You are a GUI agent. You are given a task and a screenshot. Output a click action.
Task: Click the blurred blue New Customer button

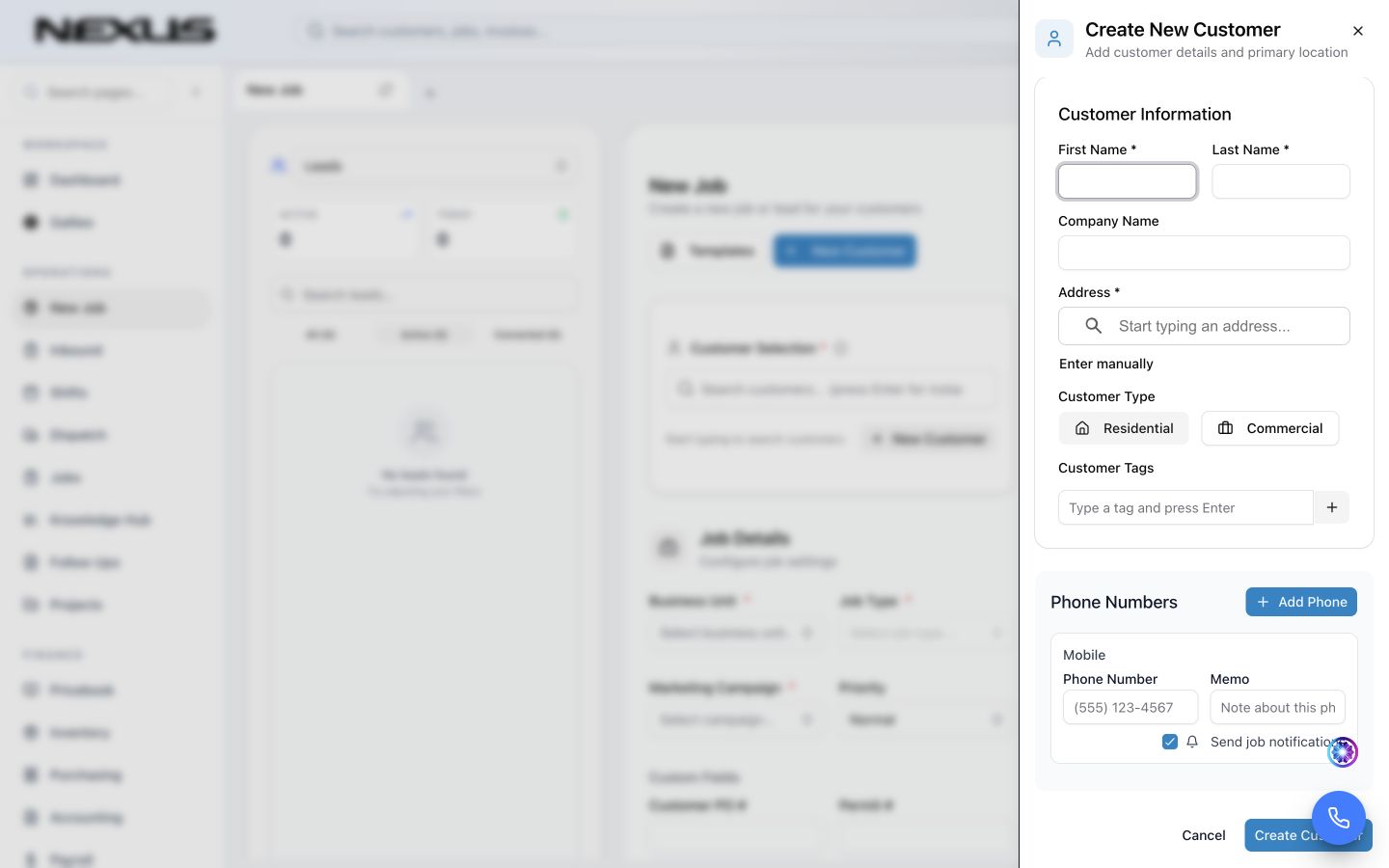coord(845,251)
